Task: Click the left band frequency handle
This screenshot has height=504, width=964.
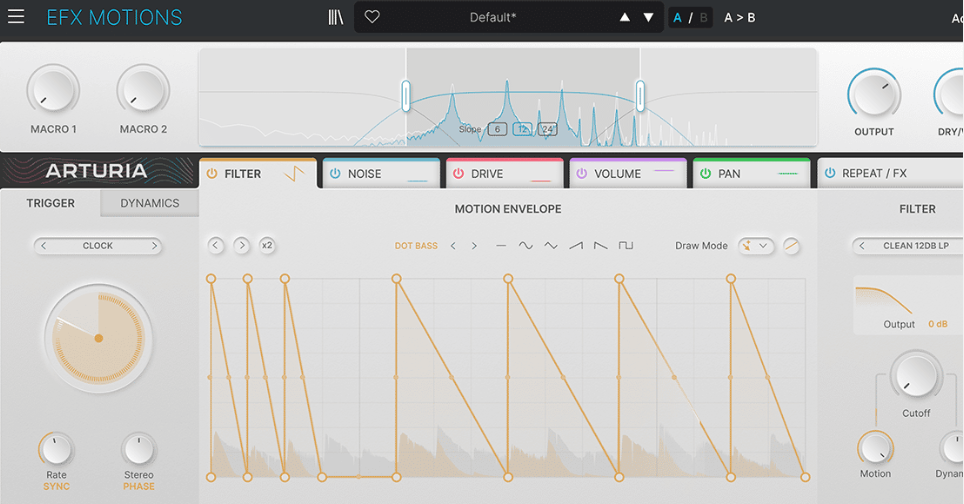Action: (406, 96)
